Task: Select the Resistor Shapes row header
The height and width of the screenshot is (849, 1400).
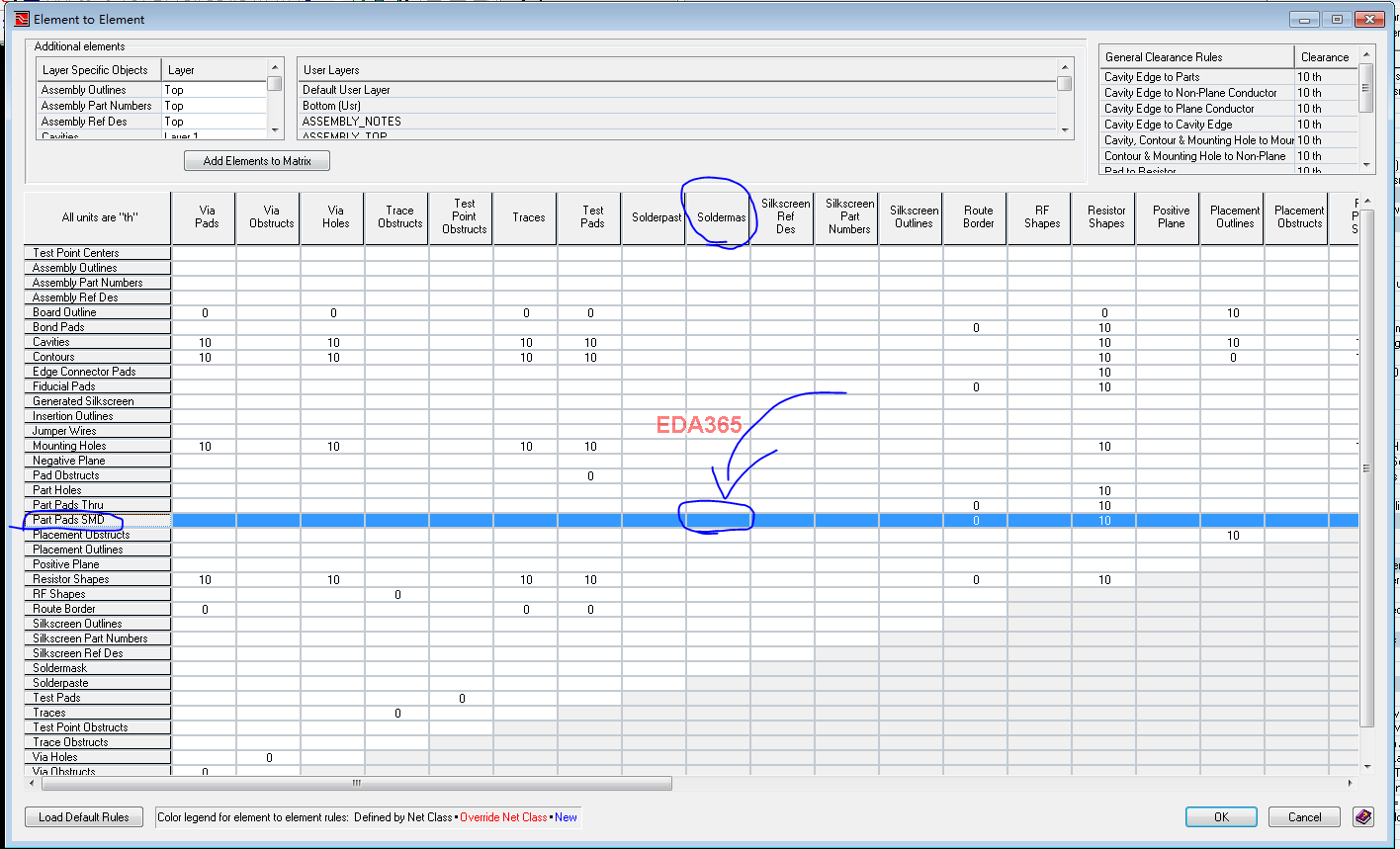Action: [98, 579]
